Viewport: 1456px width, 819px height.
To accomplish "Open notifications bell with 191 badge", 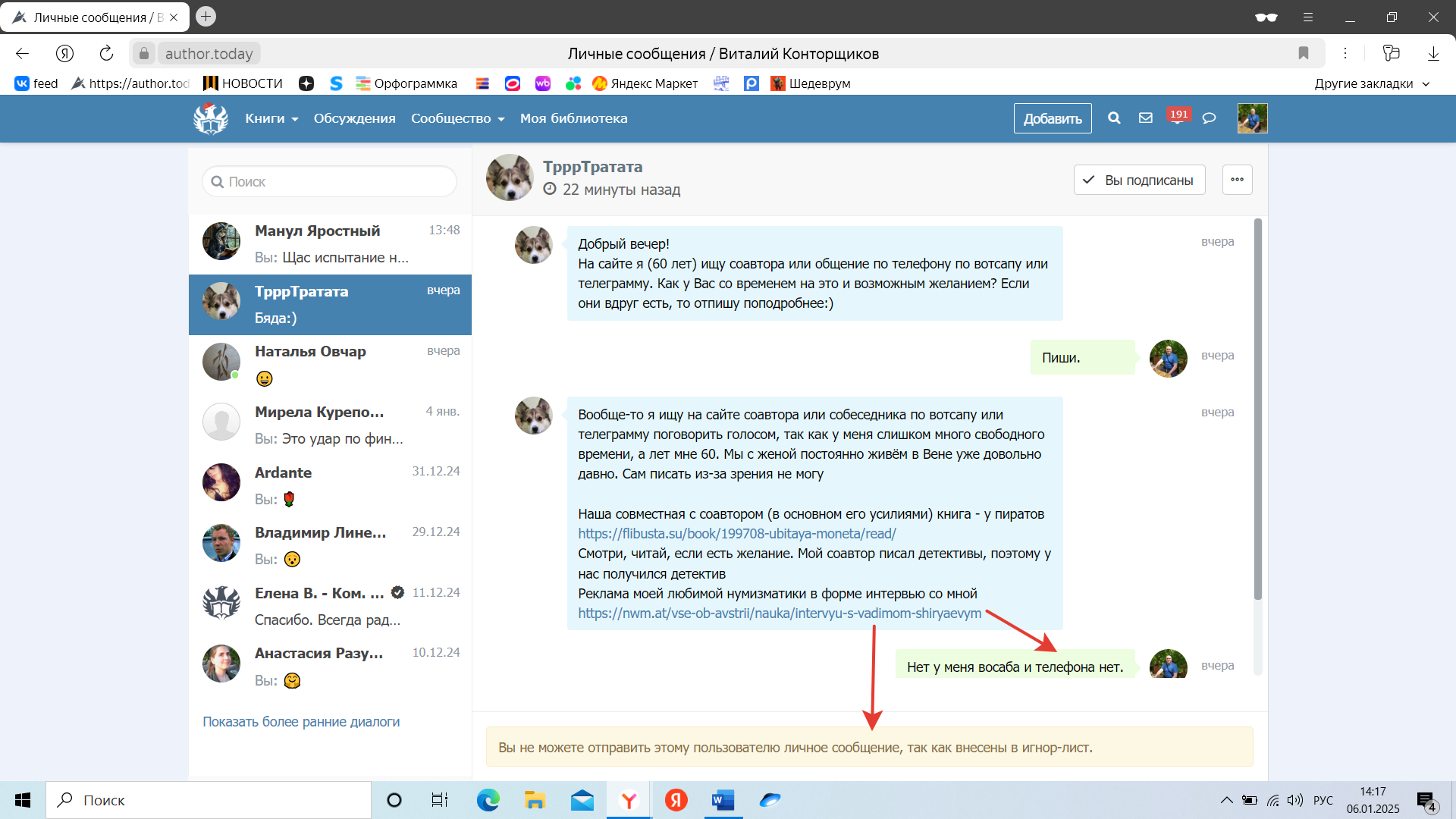I will (1178, 118).
